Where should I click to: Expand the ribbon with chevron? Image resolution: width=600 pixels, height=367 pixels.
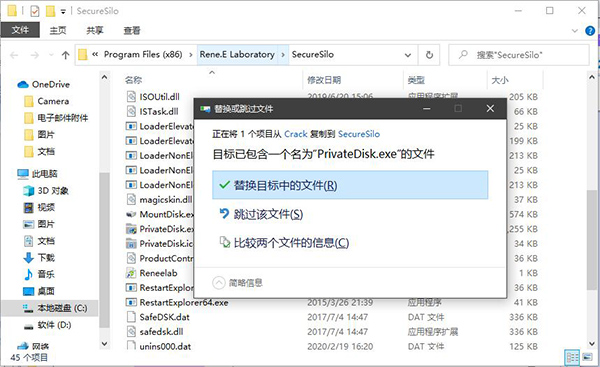click(574, 31)
